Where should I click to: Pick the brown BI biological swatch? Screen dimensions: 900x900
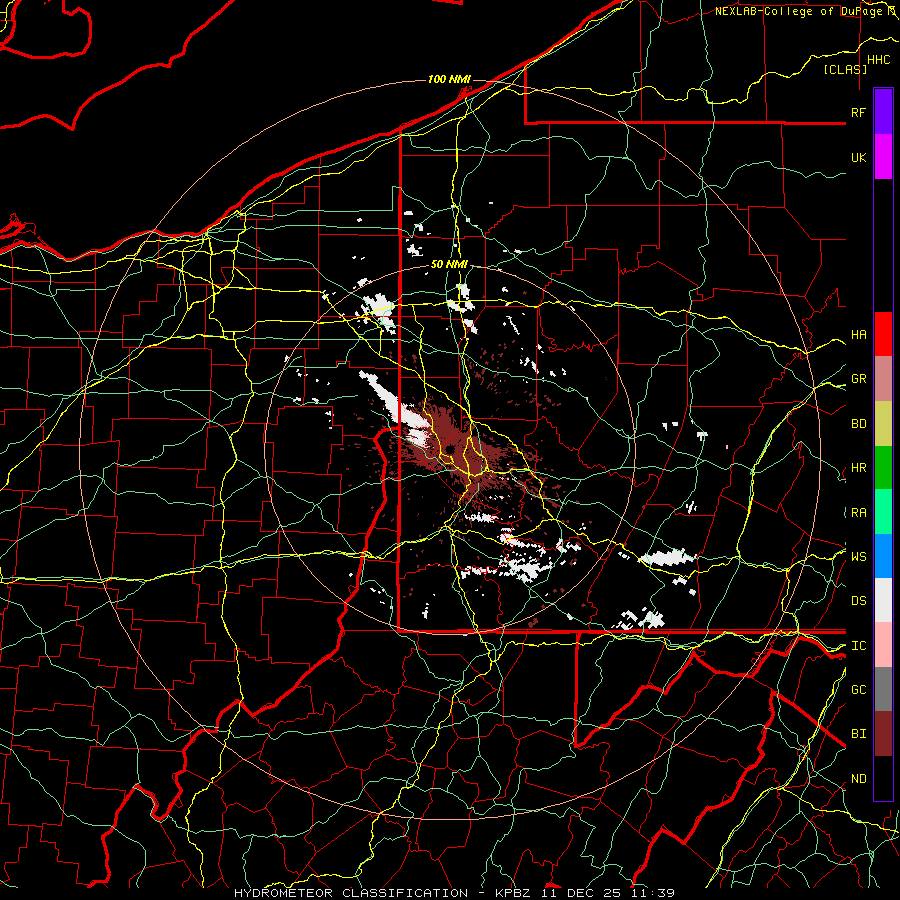(x=883, y=734)
